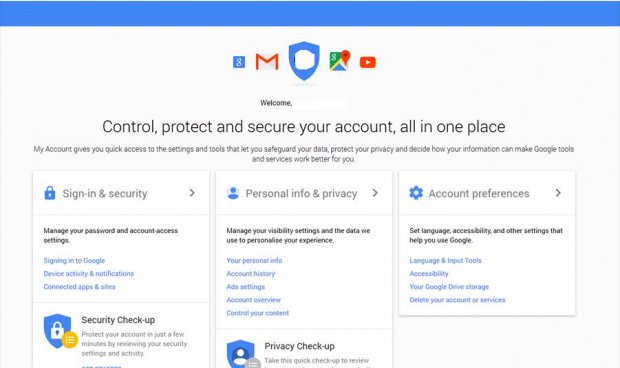Expand Personal info & privacy chevron arrow
Screen dimensions: 620x368
375,193
